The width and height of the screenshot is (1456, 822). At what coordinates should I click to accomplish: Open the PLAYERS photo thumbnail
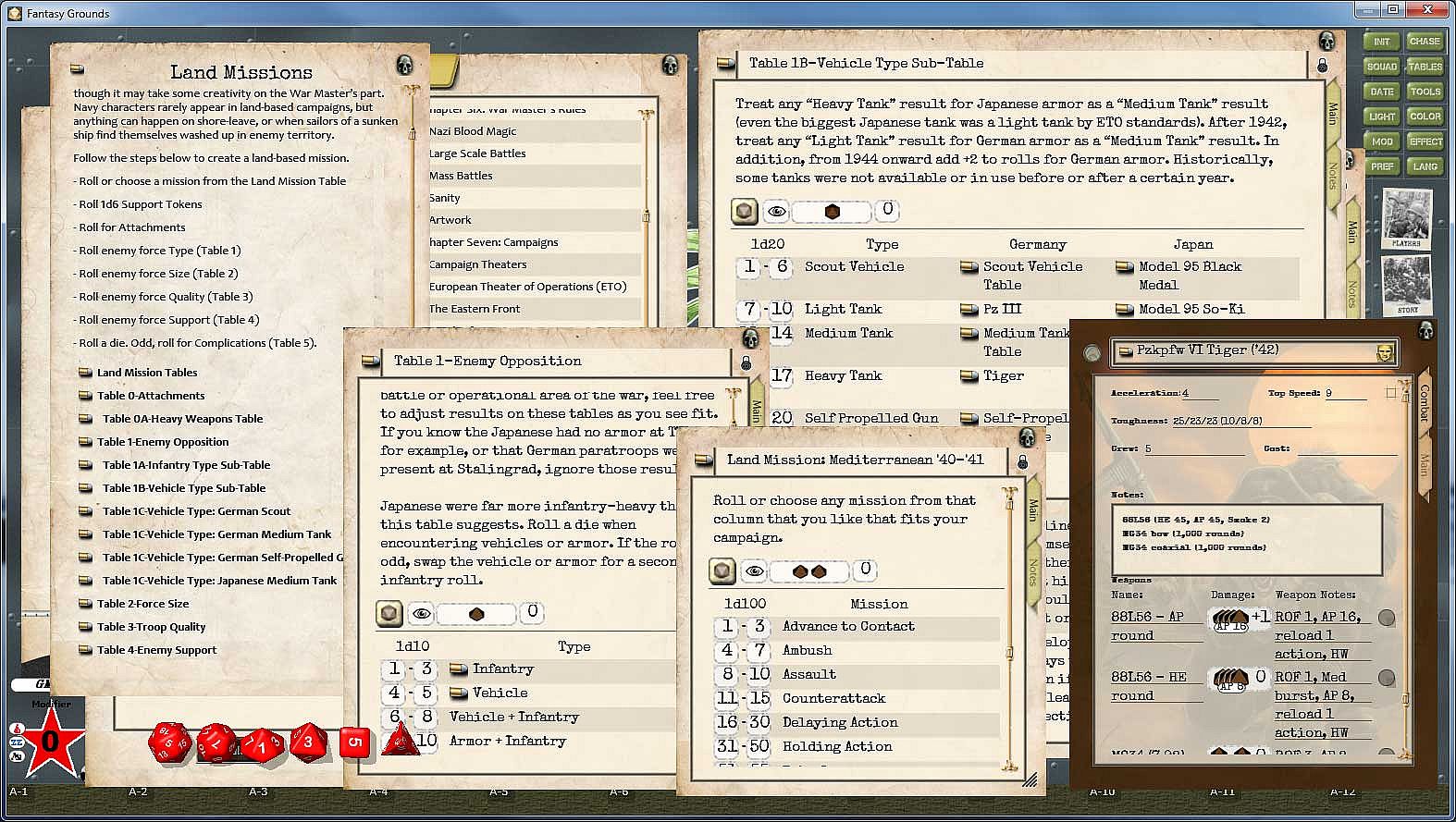coord(1406,220)
